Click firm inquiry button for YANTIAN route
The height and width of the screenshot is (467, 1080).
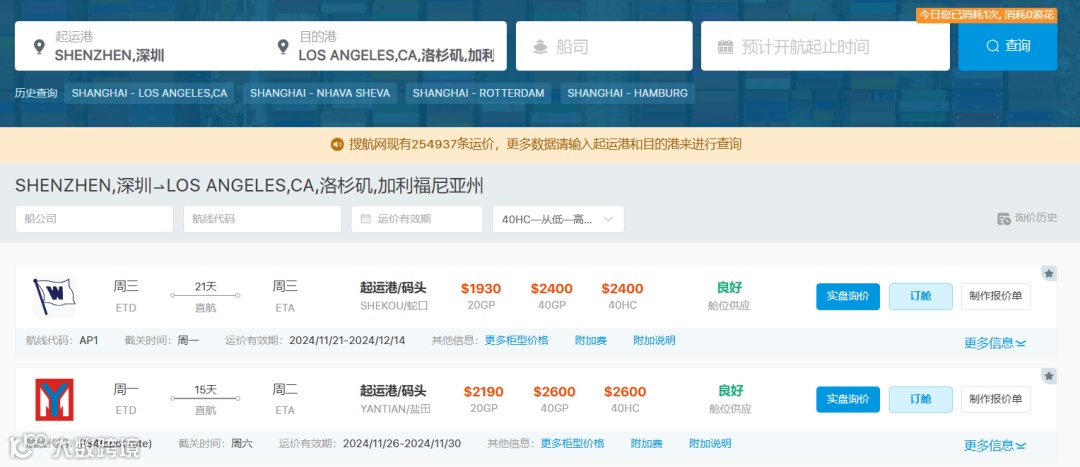point(848,399)
